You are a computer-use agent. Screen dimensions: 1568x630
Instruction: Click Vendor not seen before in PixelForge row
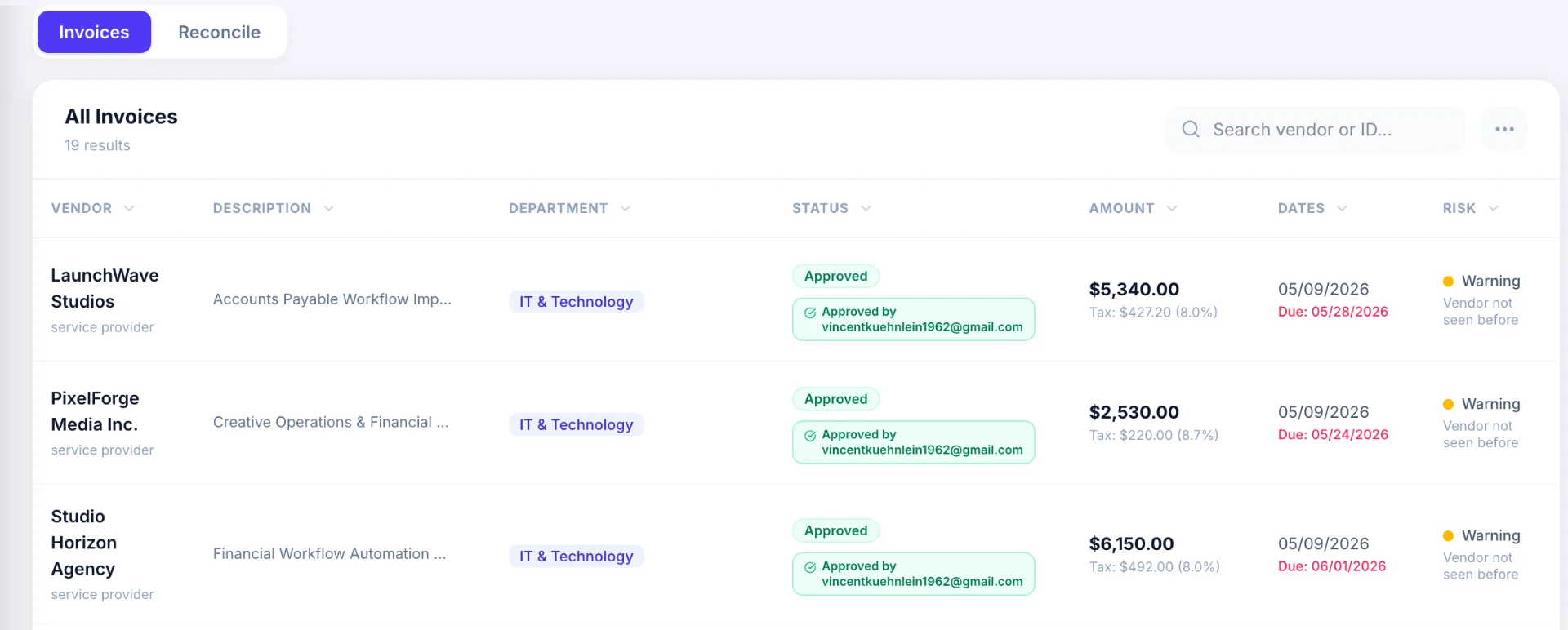1481,435
